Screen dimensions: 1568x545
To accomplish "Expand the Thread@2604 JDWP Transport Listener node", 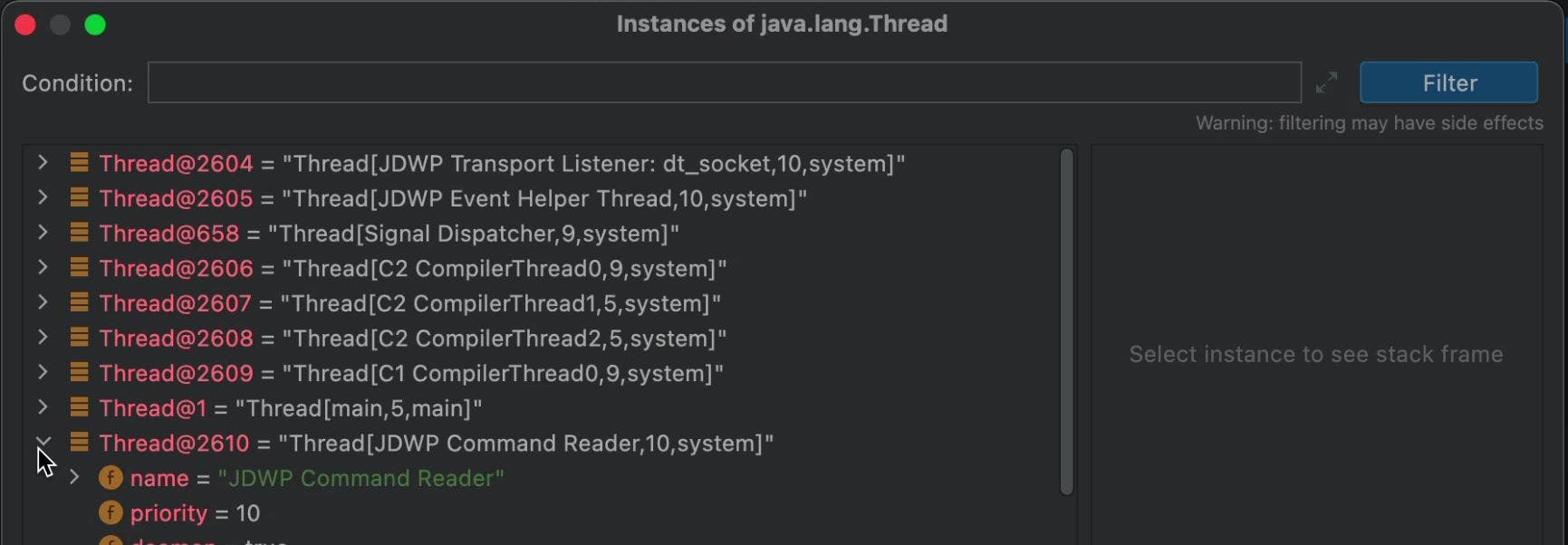I will 43,163.
